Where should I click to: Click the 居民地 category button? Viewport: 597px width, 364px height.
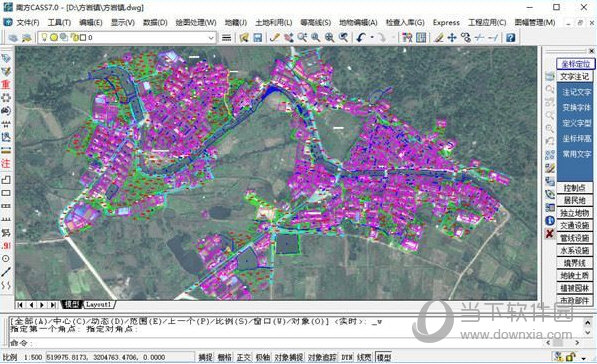[x=575, y=200]
